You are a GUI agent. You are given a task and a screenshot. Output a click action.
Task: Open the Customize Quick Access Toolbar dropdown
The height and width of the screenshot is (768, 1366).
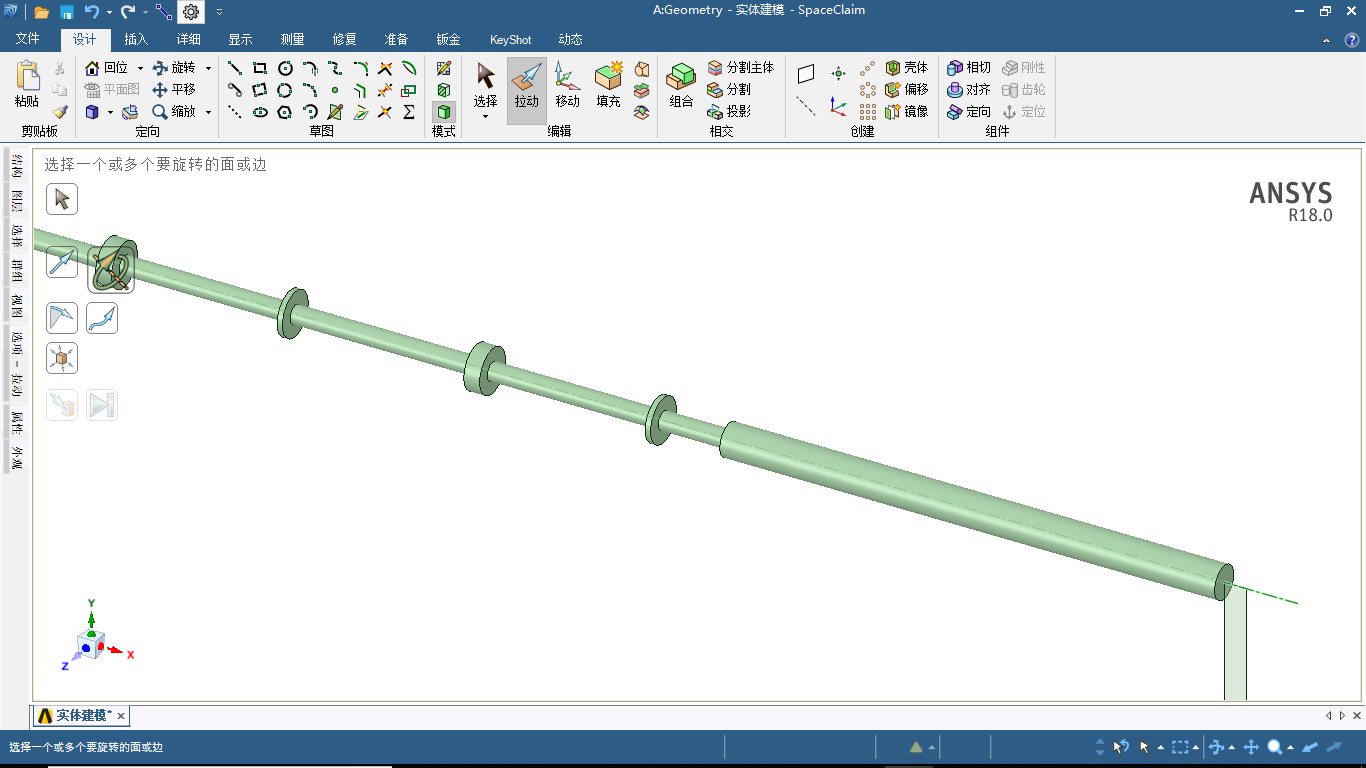[219, 12]
